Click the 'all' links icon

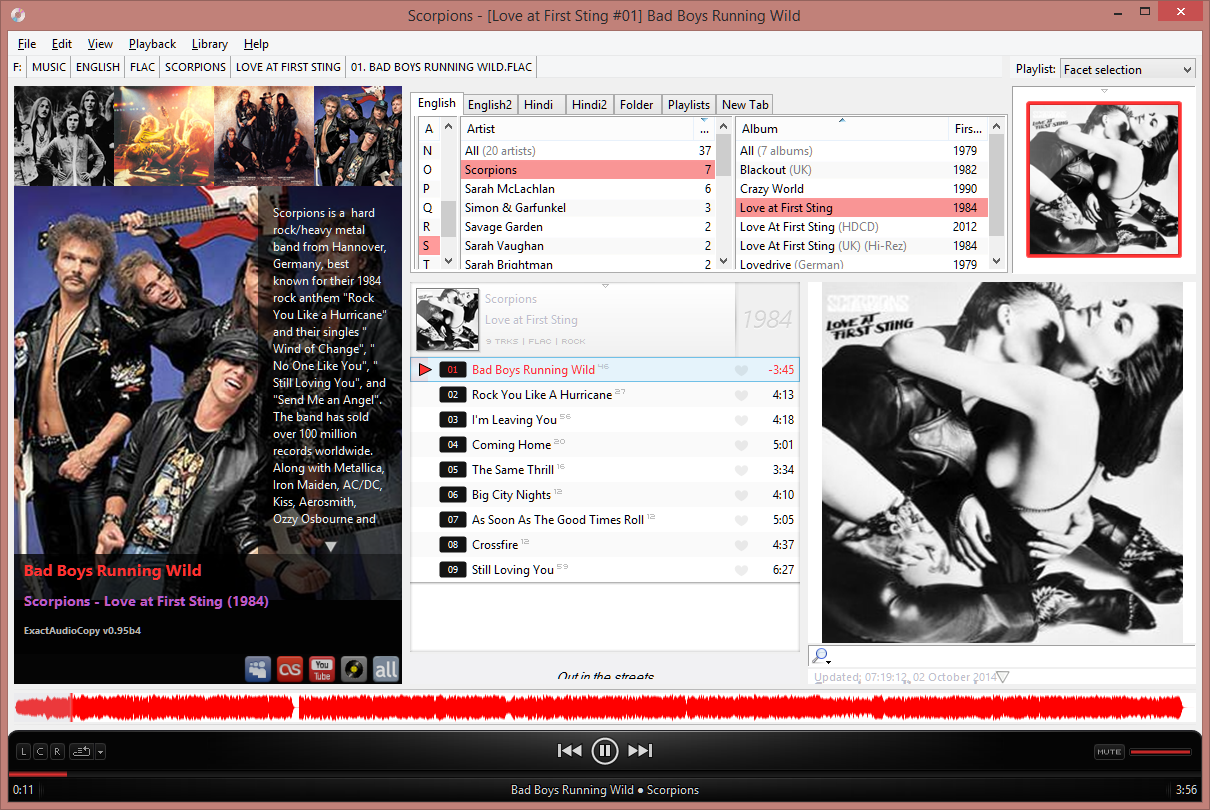point(386,669)
